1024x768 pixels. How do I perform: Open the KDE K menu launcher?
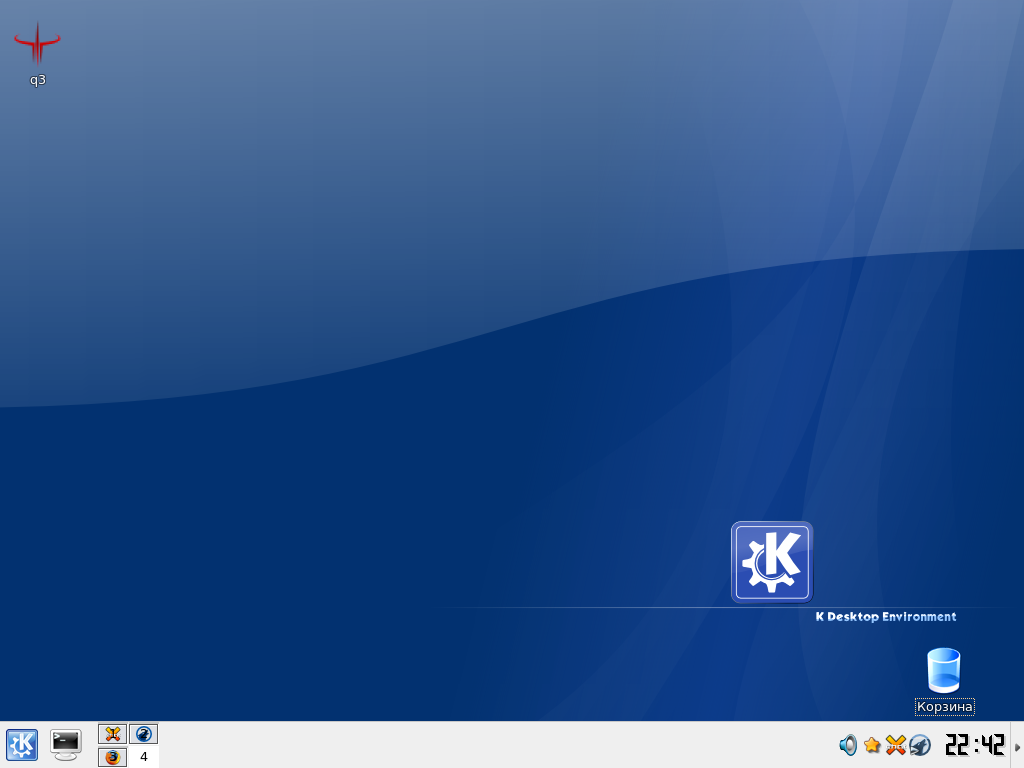pyautogui.click(x=22, y=745)
